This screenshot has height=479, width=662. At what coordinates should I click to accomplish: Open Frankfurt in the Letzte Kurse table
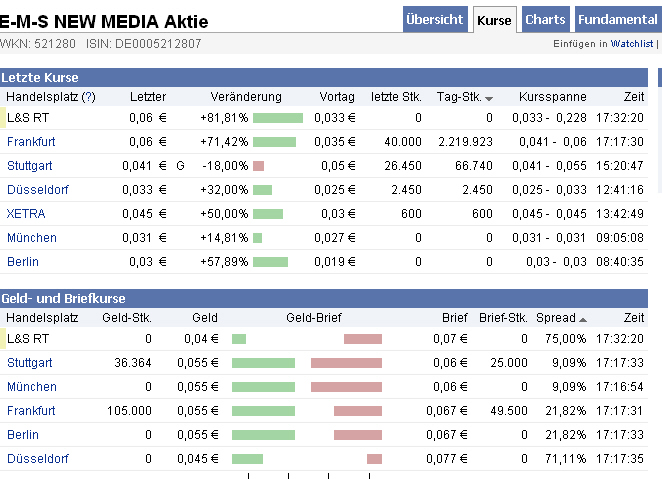[x=31, y=141]
